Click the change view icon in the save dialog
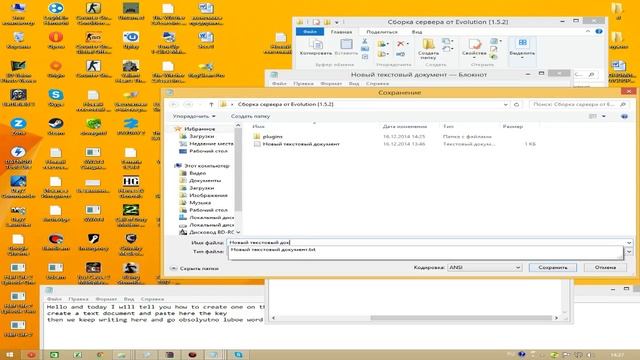The image size is (640, 360). point(593,117)
